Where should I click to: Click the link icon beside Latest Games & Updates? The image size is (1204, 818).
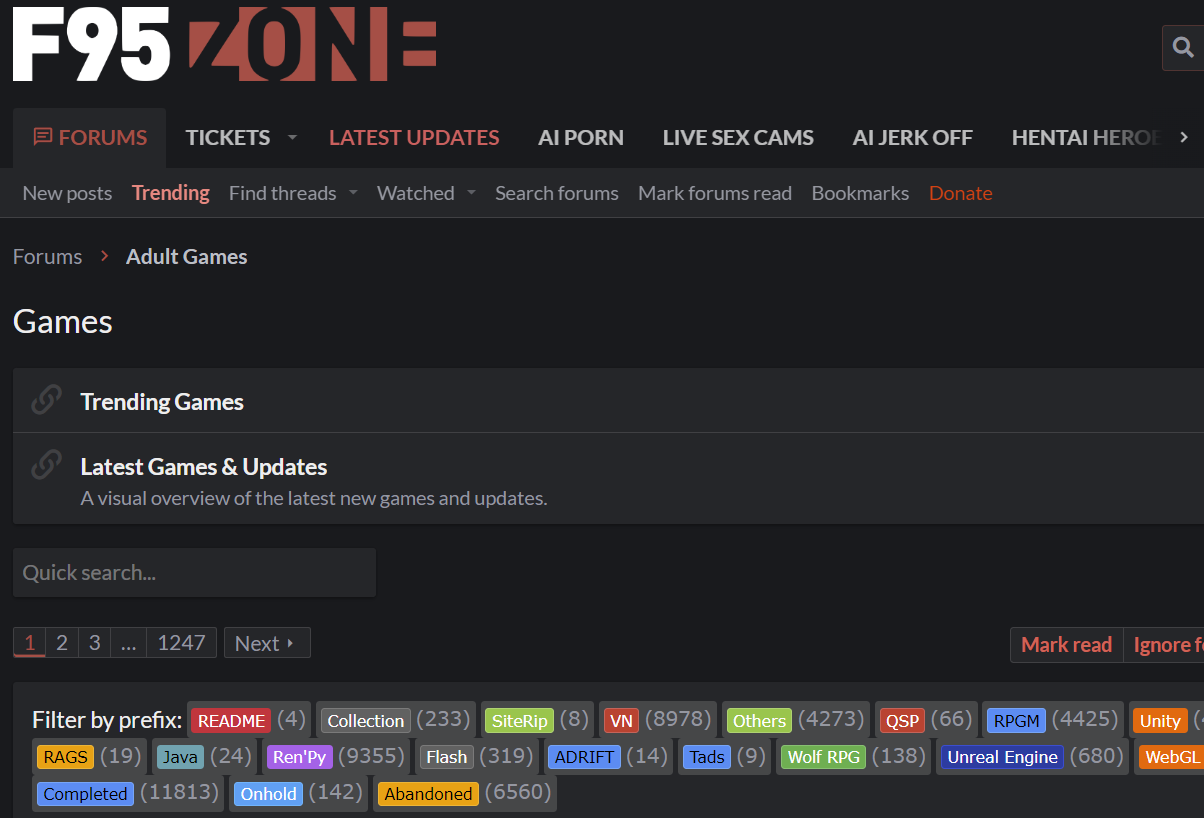point(45,466)
